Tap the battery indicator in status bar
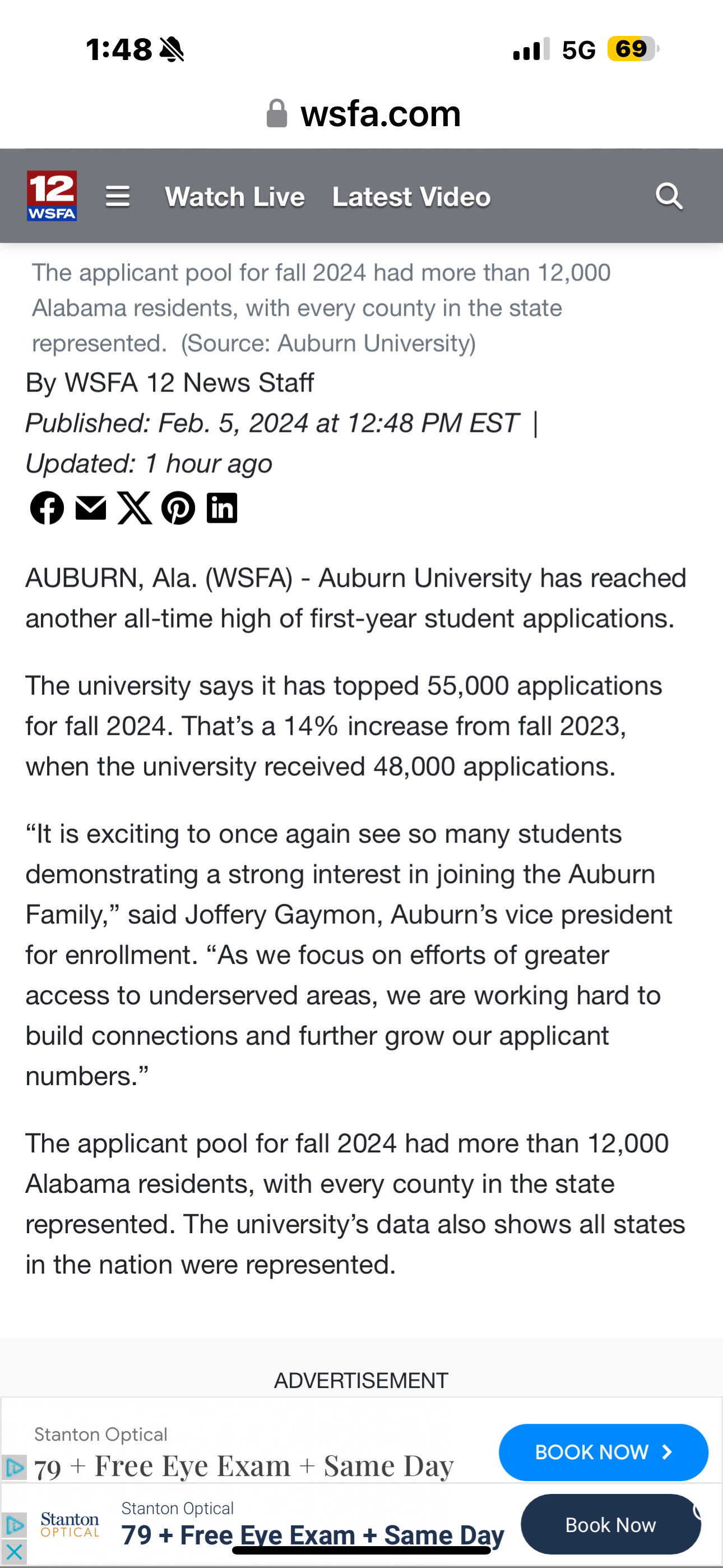This screenshot has width=723, height=1568. click(632, 49)
